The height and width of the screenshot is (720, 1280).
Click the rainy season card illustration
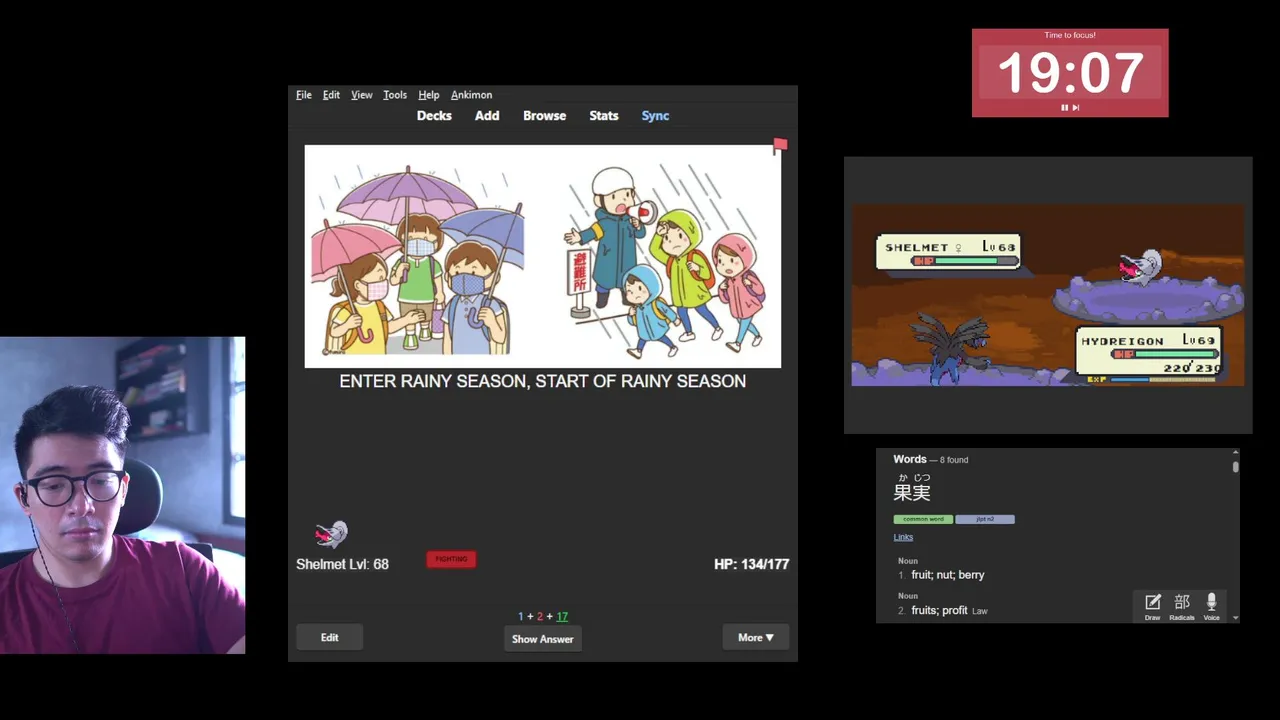(543, 257)
